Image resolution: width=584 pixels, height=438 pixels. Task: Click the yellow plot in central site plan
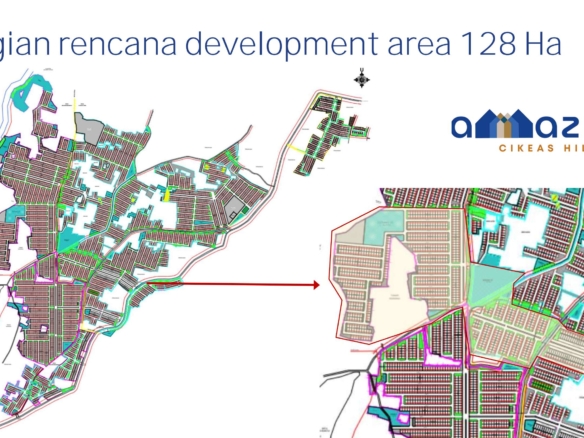click(x=167, y=196)
